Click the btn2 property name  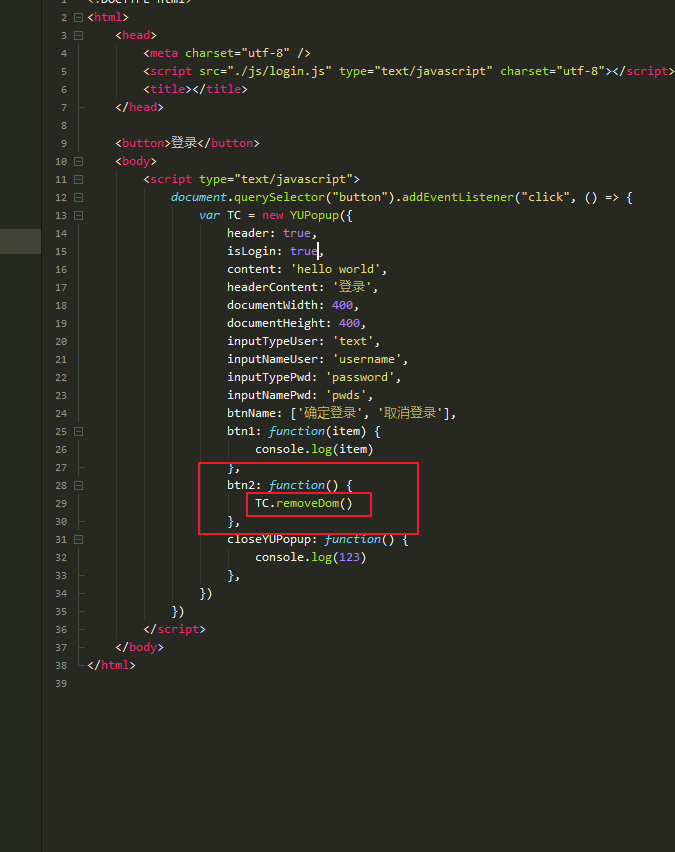pos(240,485)
